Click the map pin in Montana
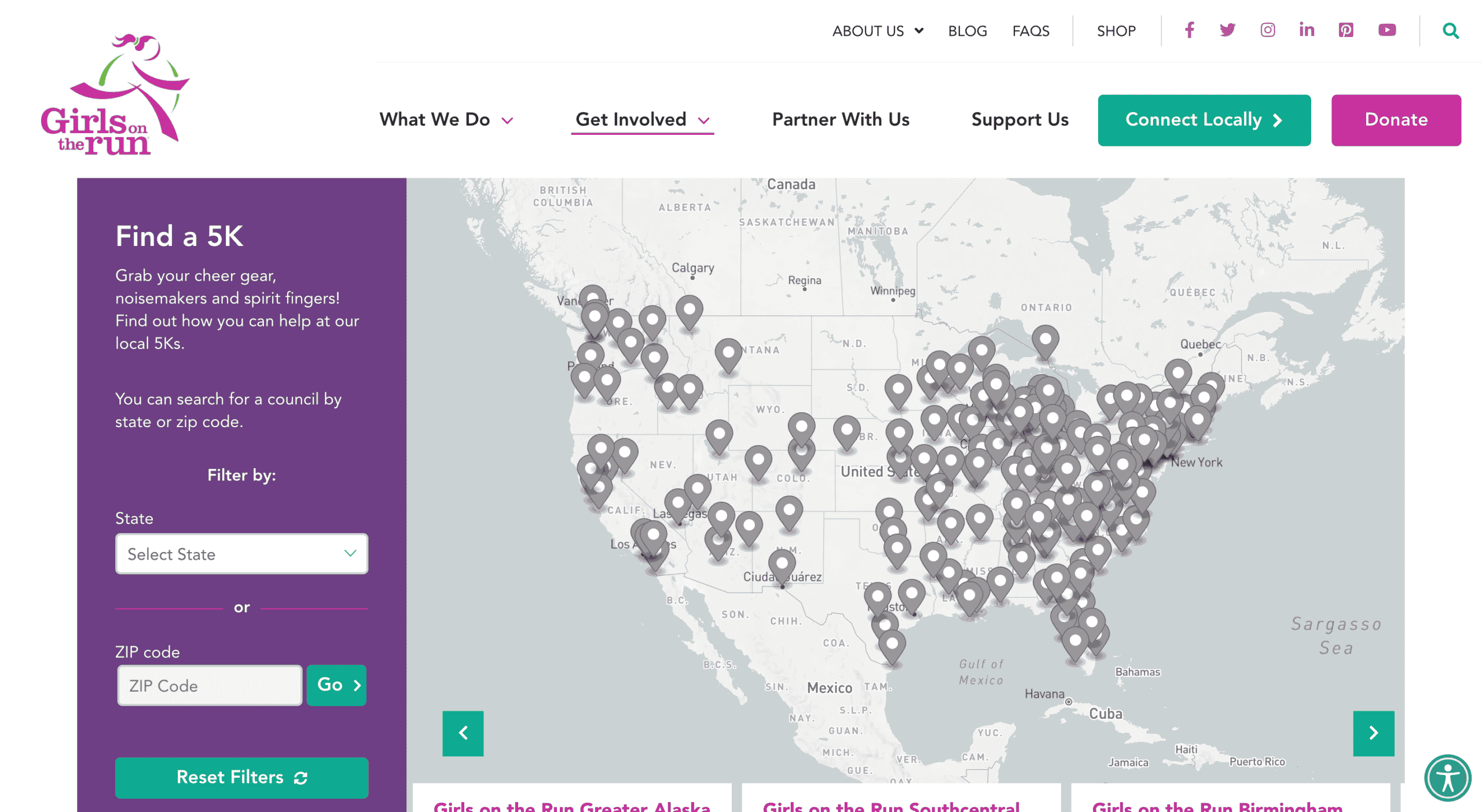The width and height of the screenshot is (1482, 812). (728, 355)
